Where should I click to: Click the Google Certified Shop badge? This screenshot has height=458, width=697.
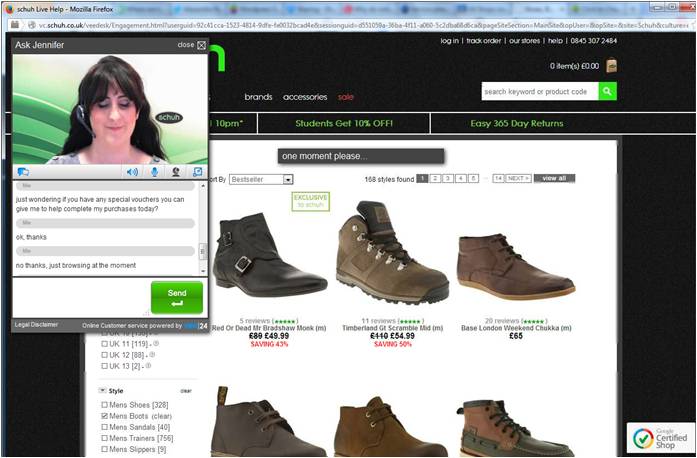[x=661, y=438]
